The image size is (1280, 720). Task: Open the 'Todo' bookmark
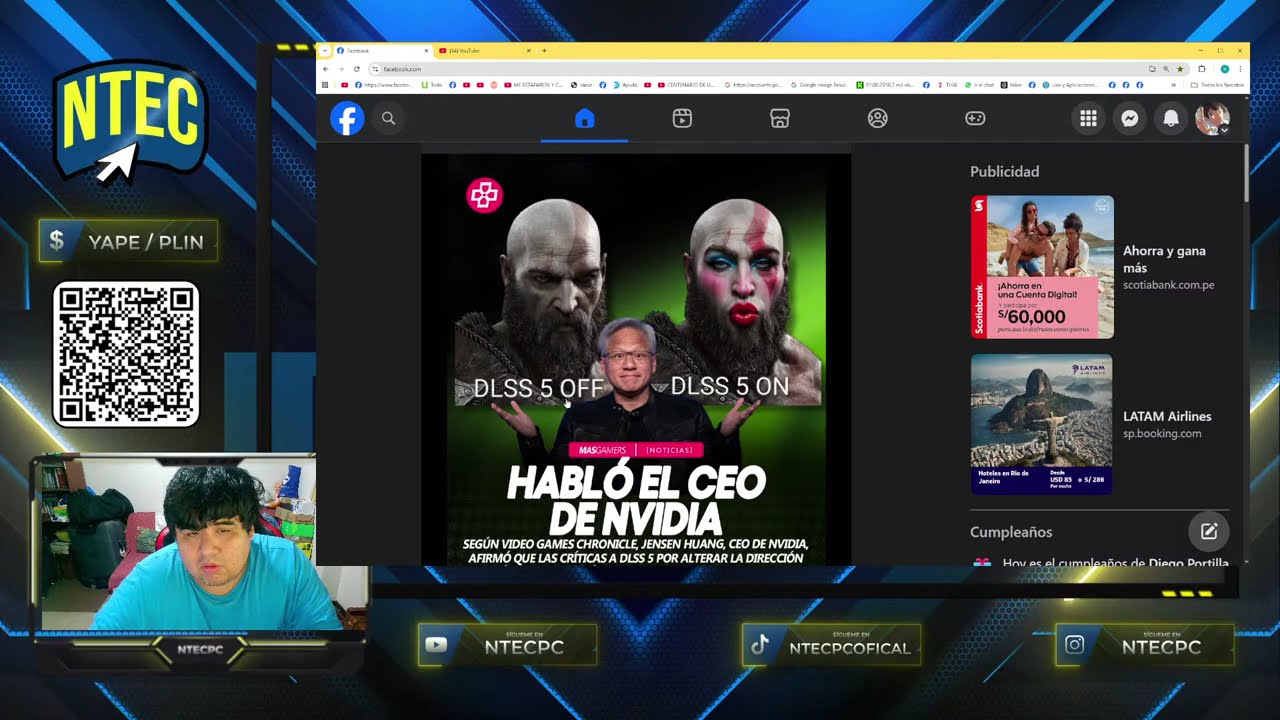[430, 85]
